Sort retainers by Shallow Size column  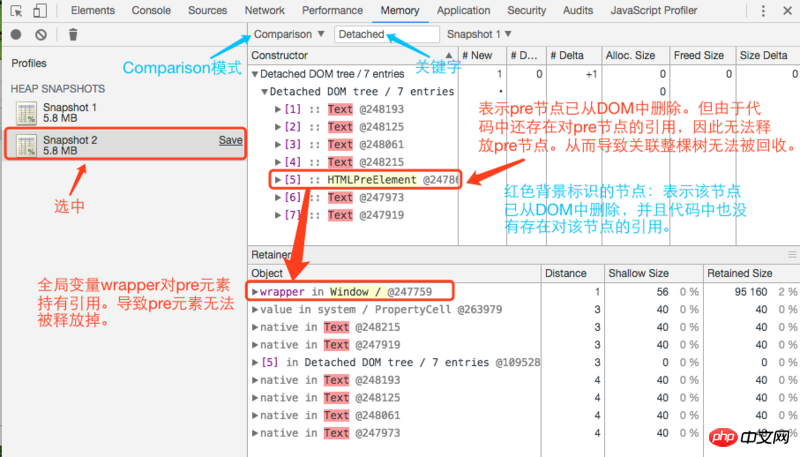click(x=654, y=273)
